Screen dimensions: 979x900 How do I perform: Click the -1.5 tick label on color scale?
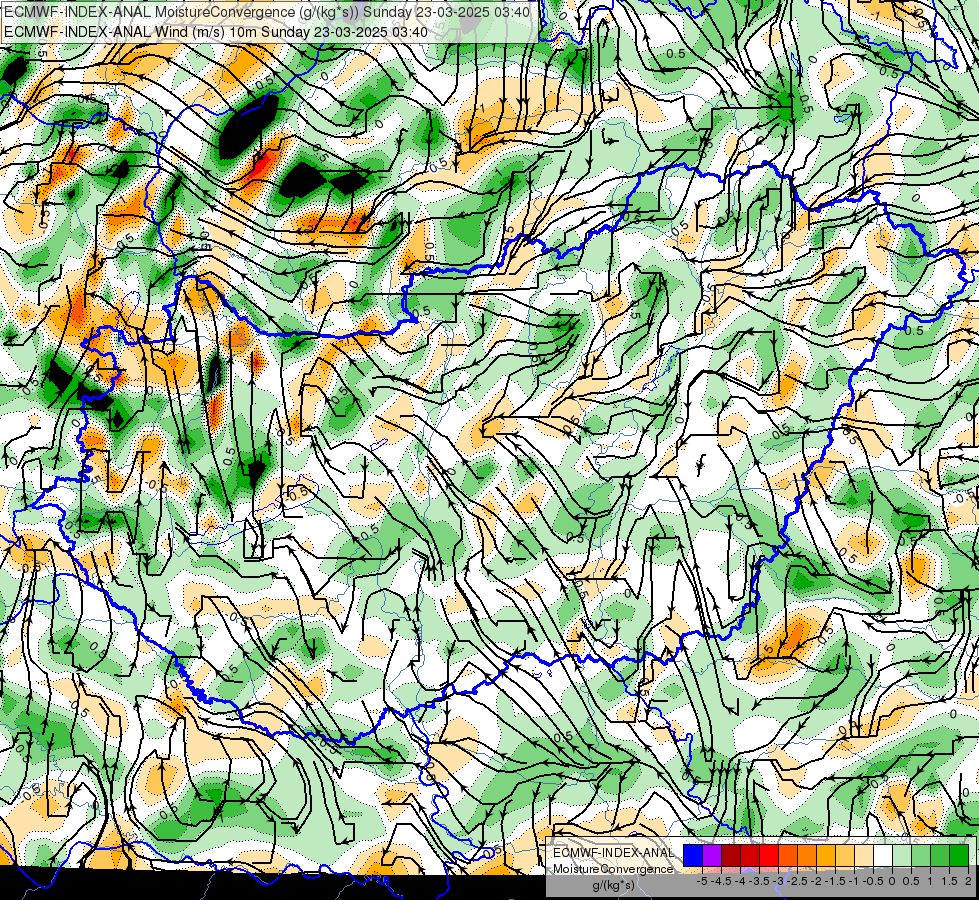point(835,881)
